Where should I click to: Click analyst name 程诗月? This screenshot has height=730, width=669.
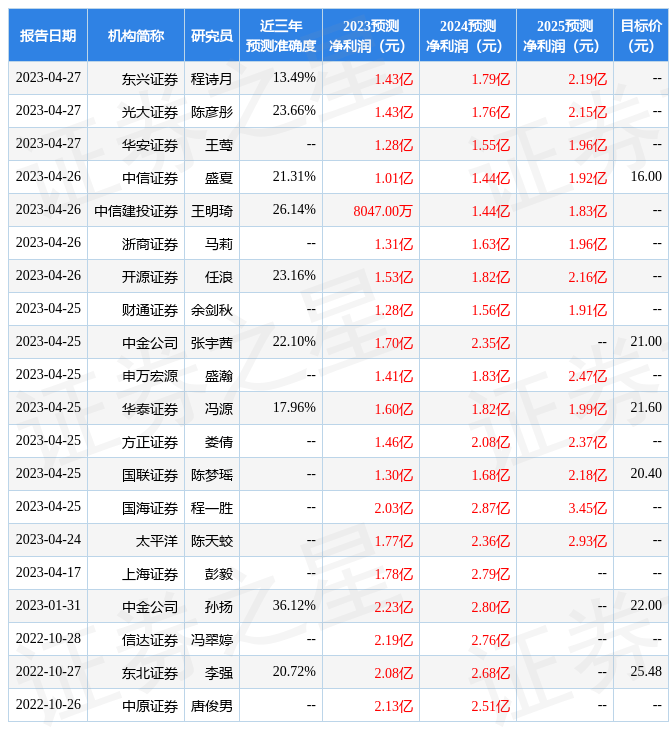pos(212,78)
